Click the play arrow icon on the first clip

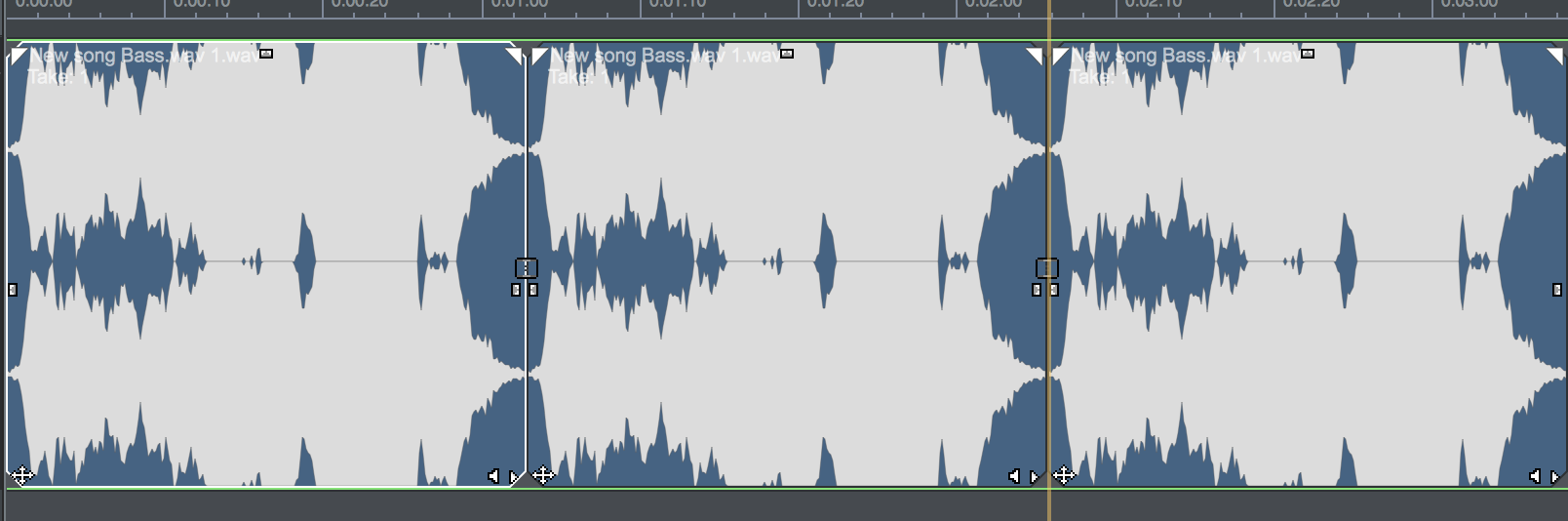coord(514,477)
